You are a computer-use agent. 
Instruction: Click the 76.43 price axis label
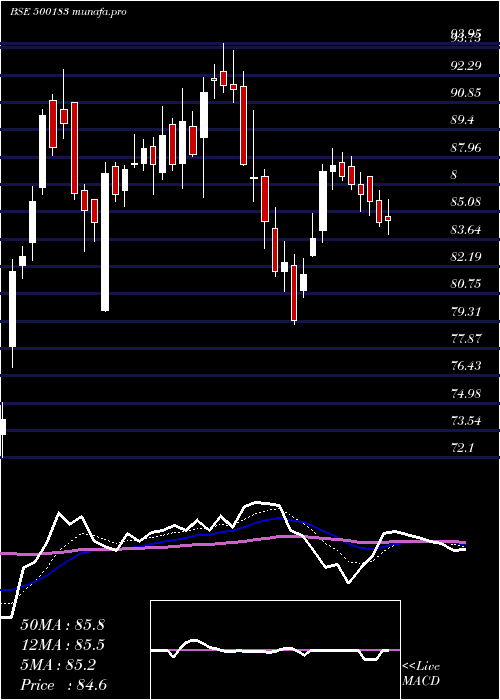click(x=466, y=366)
